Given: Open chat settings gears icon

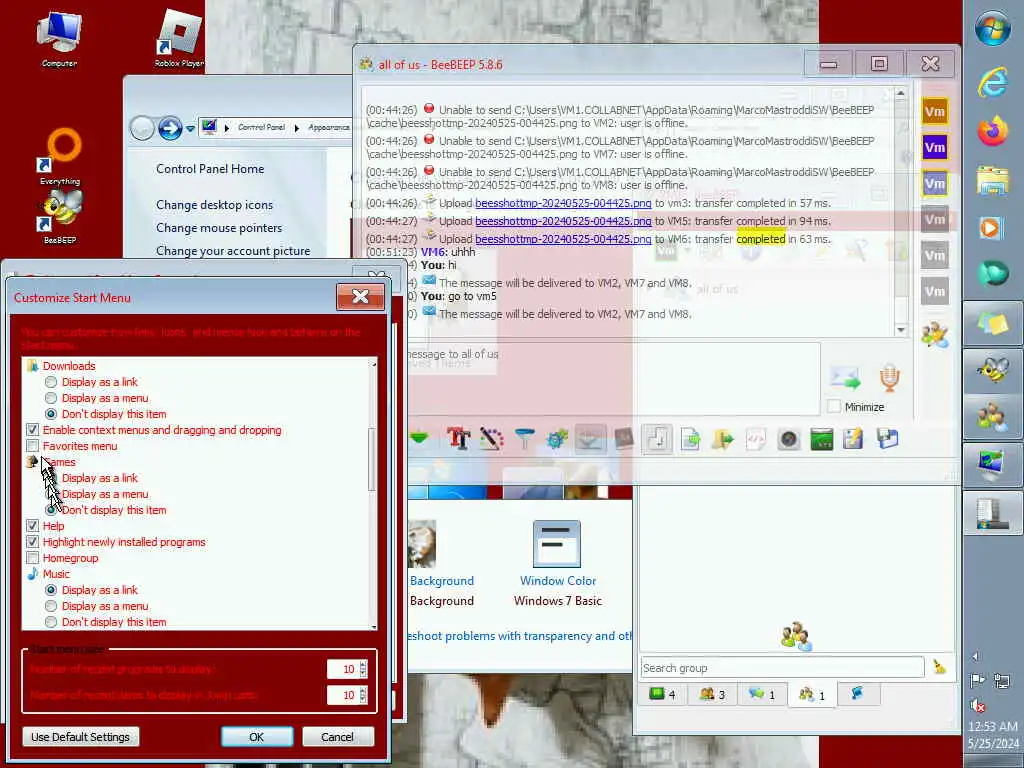Looking at the screenshot, I should tap(556, 439).
